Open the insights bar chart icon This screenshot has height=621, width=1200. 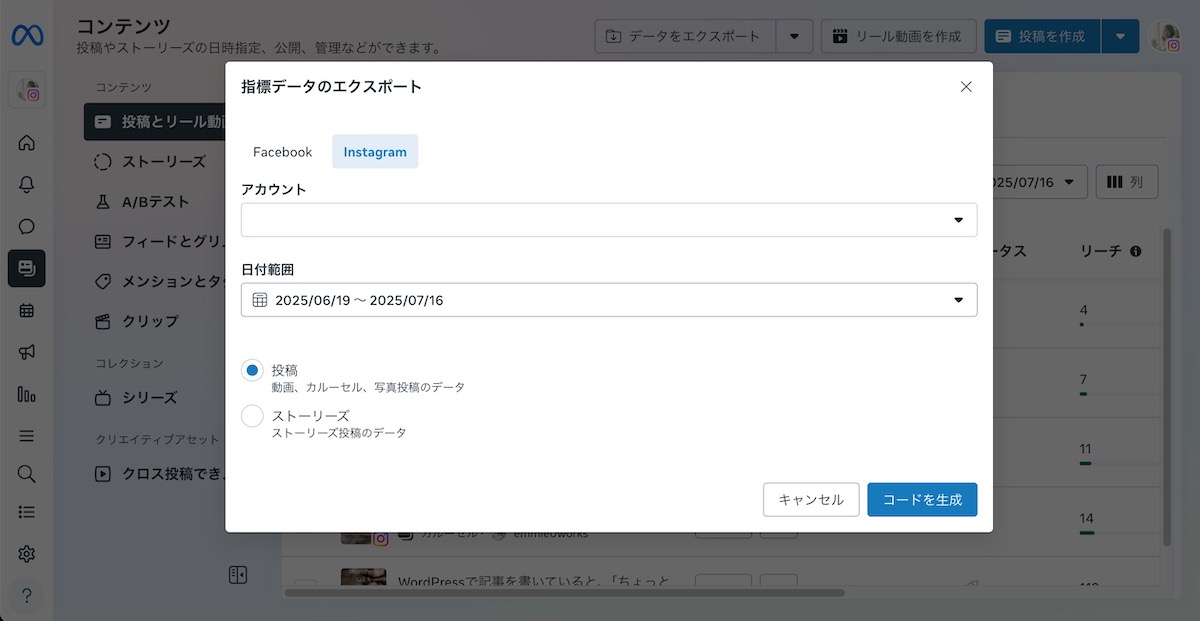coord(27,394)
